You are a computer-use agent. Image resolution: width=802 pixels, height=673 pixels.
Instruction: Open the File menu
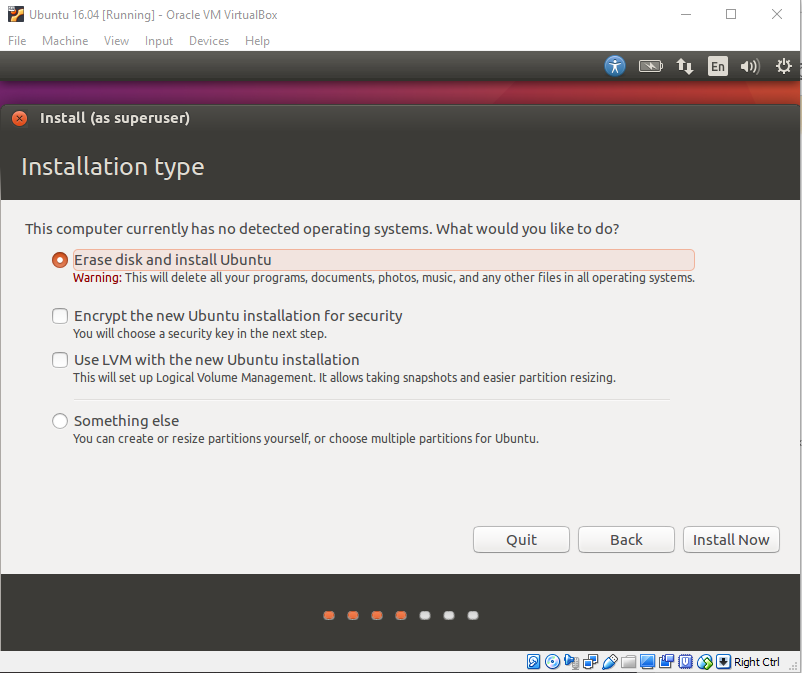(x=17, y=41)
